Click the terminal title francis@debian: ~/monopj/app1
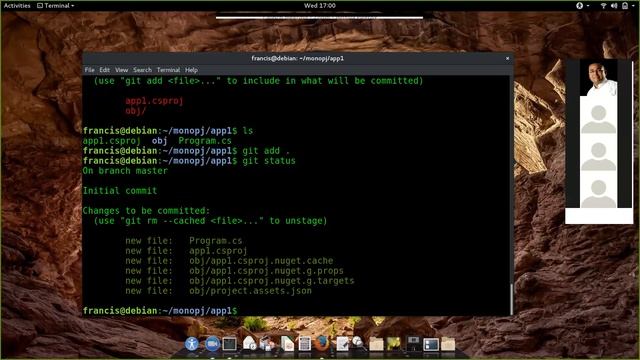 click(298, 58)
